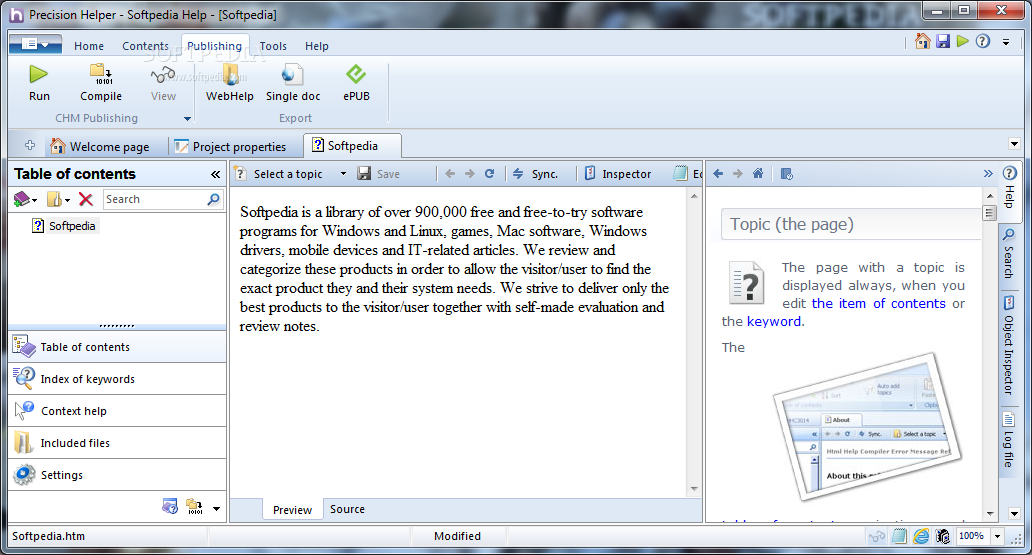
Task: Open Settings section in left panel
Action: click(x=117, y=475)
